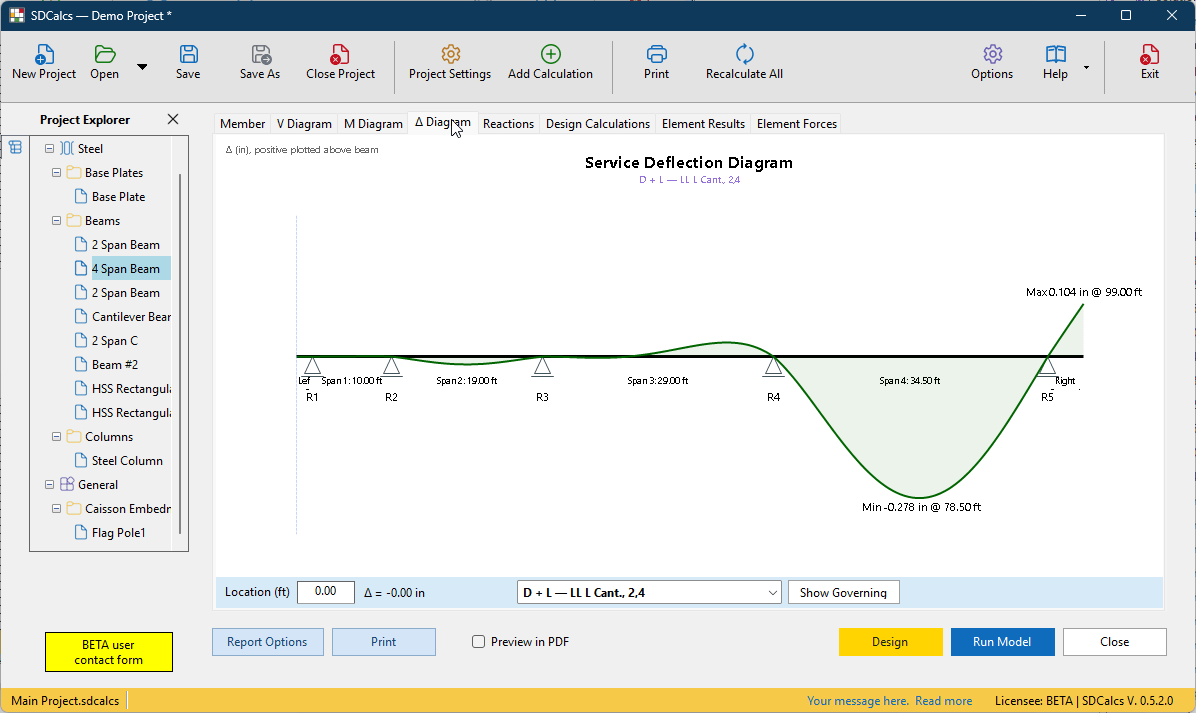Click the Project Explorer side tab icon
Screen dimensions: 1196x713
coord(15,147)
